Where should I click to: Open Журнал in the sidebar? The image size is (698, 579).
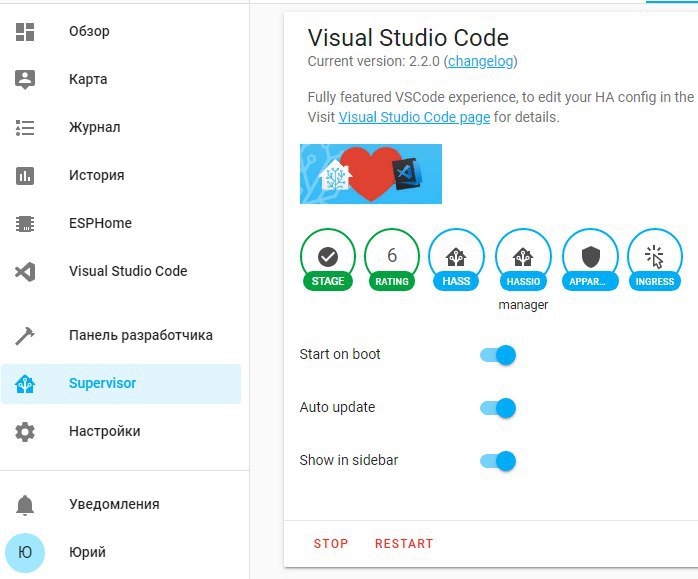121,128
